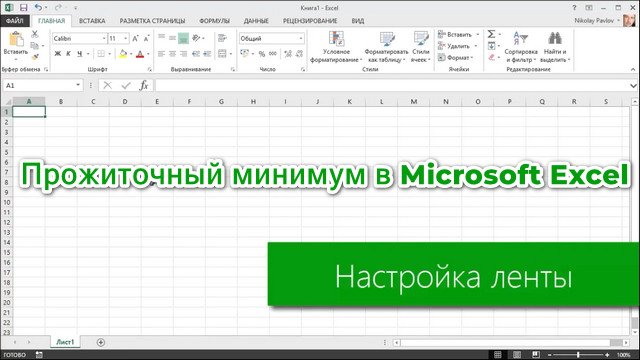Switch to Page Layout view icon
Viewport: 640px width, 360px height.
[x=517, y=355]
